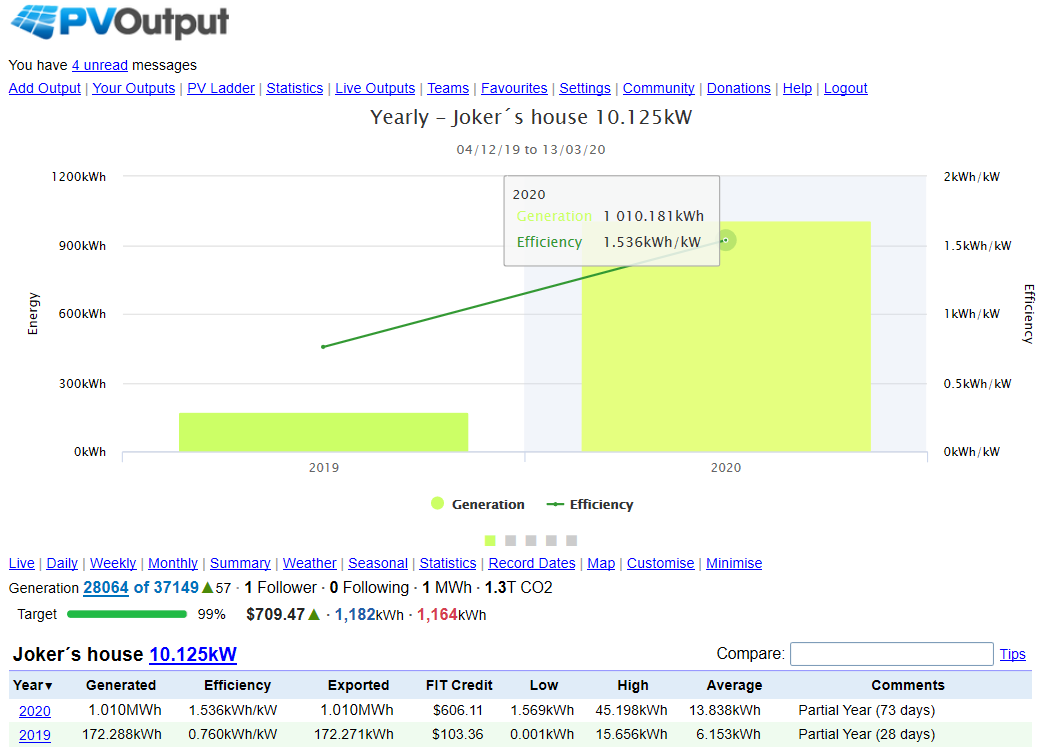Click the green arrow beside $709.47
This screenshot has width=1039, height=747.
coord(314,614)
